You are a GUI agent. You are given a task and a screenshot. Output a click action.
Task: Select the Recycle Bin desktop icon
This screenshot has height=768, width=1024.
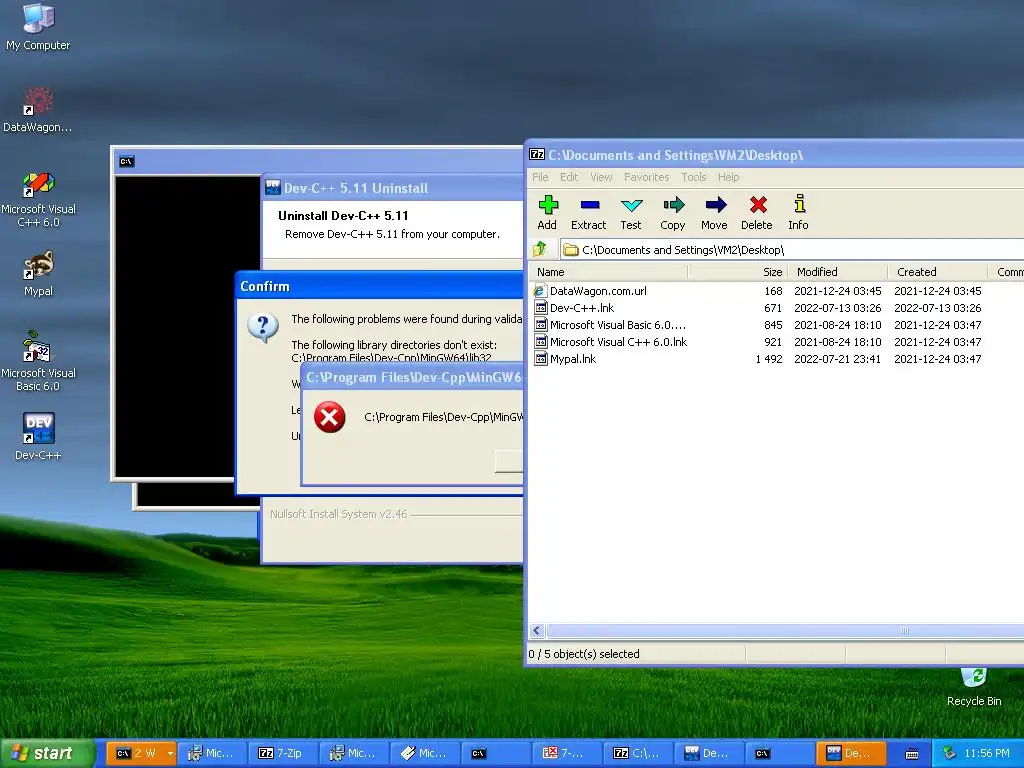pos(974,687)
